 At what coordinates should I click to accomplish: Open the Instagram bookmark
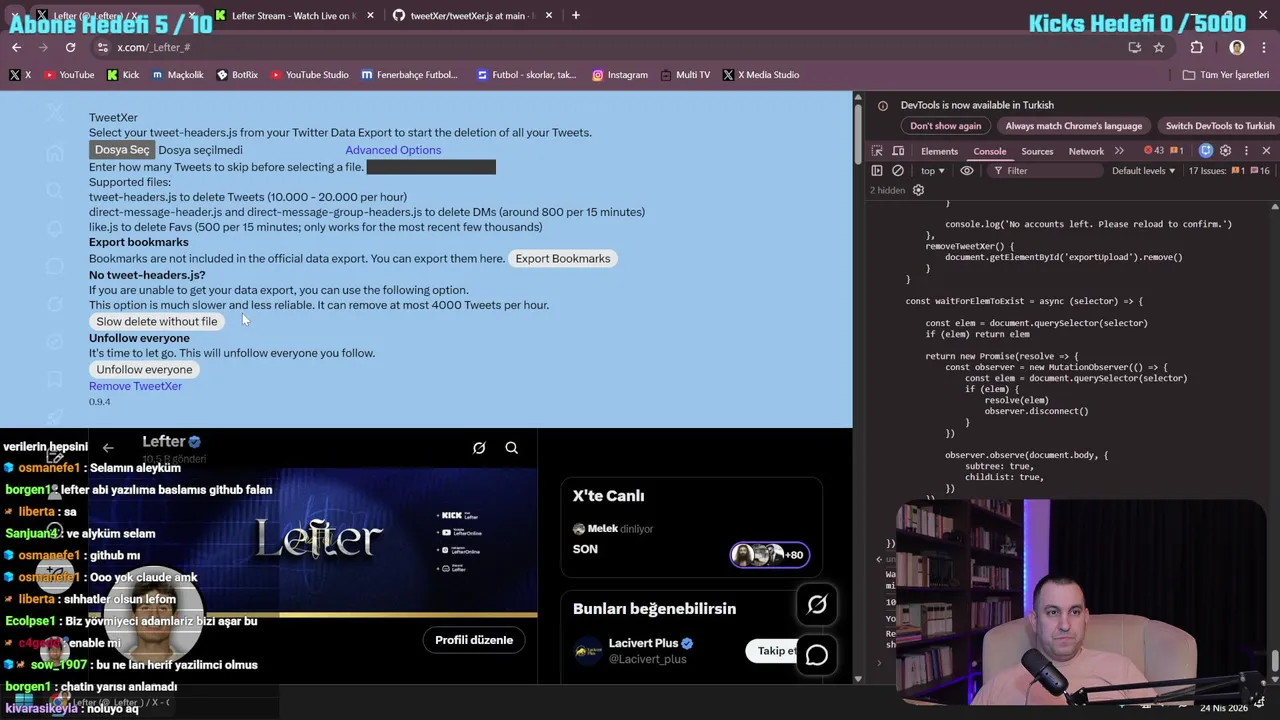pos(619,75)
